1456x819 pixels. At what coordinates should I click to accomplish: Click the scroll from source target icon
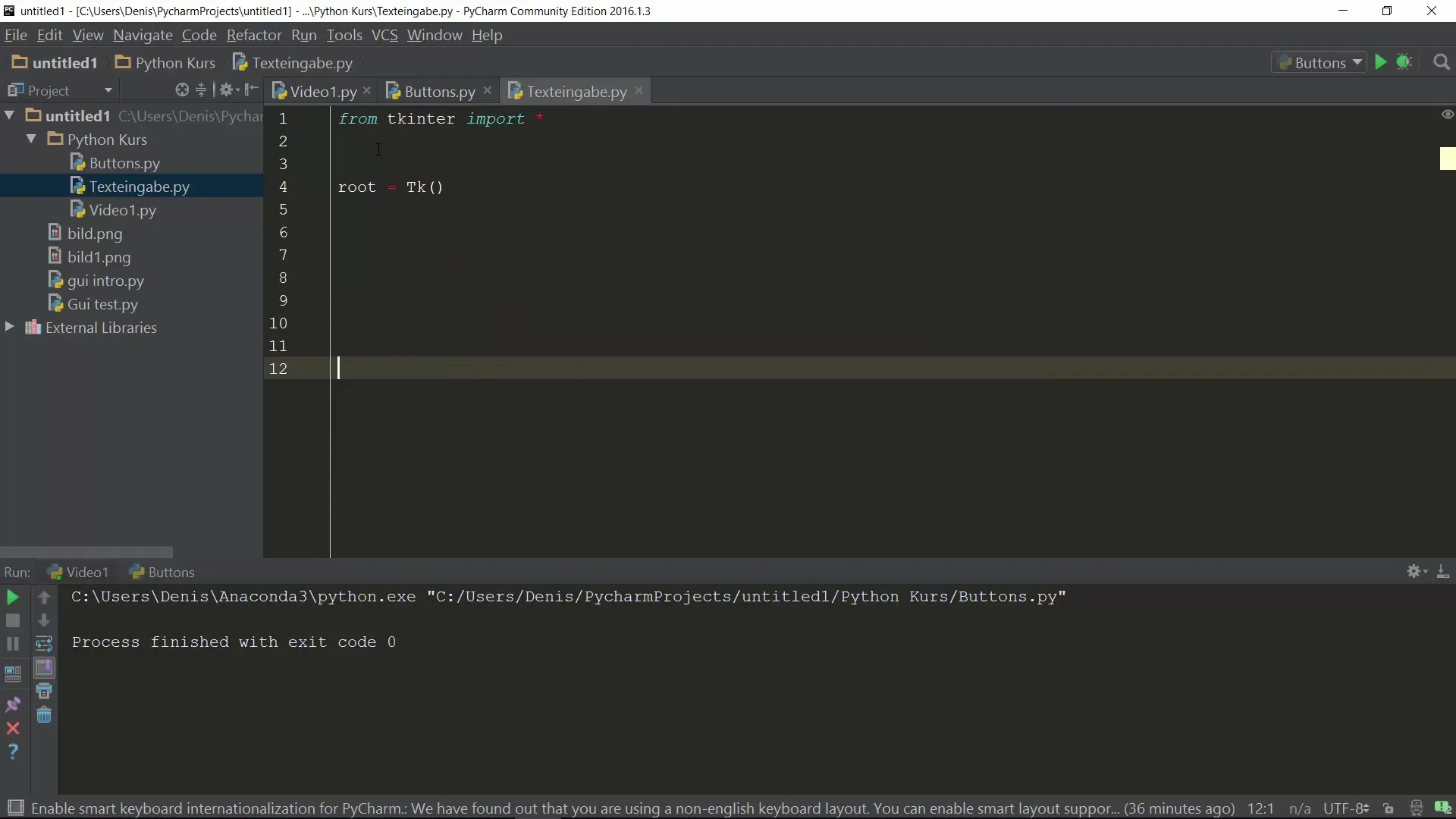182,90
